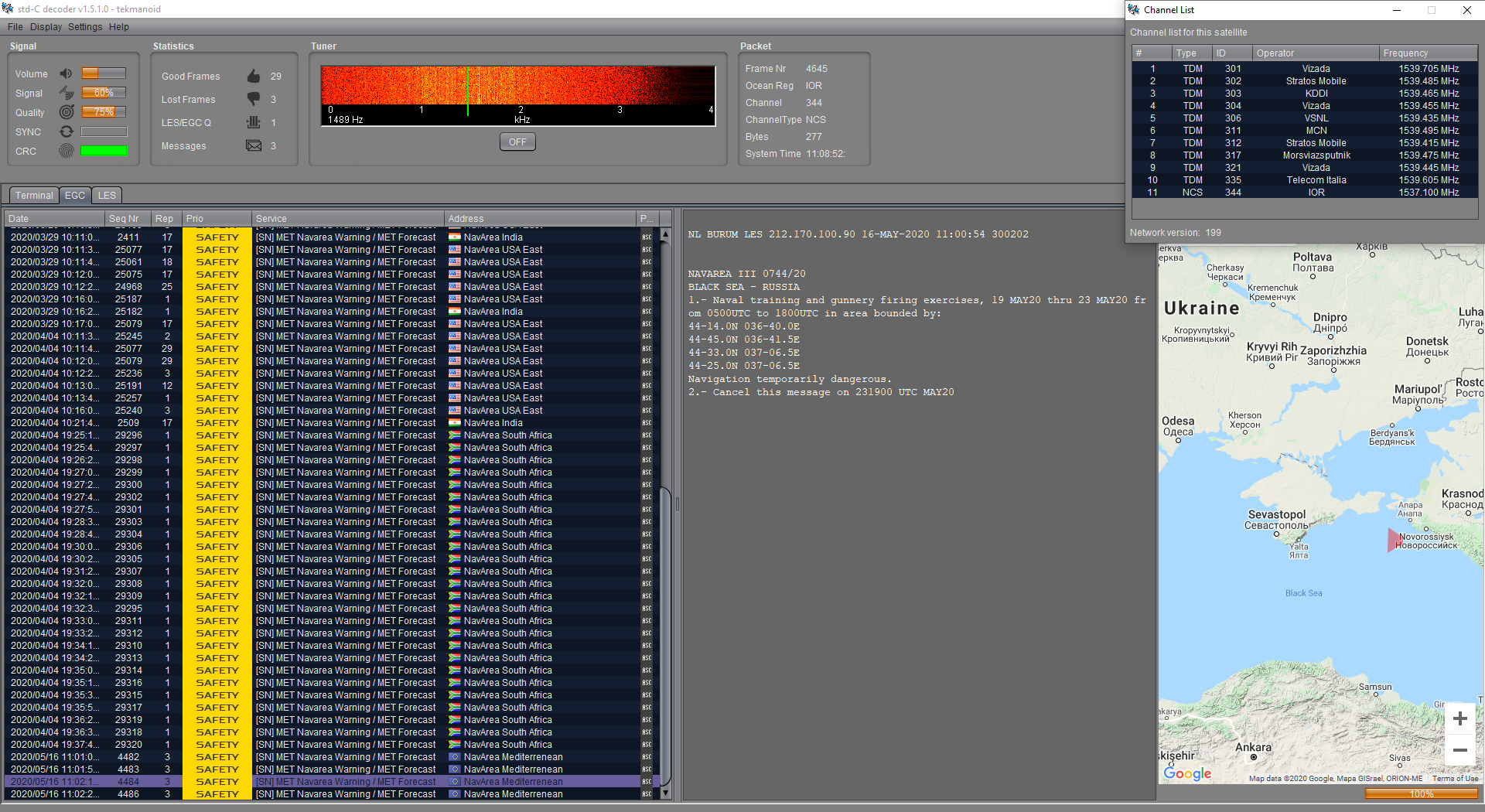Click the Messages envelope icon

point(254,145)
